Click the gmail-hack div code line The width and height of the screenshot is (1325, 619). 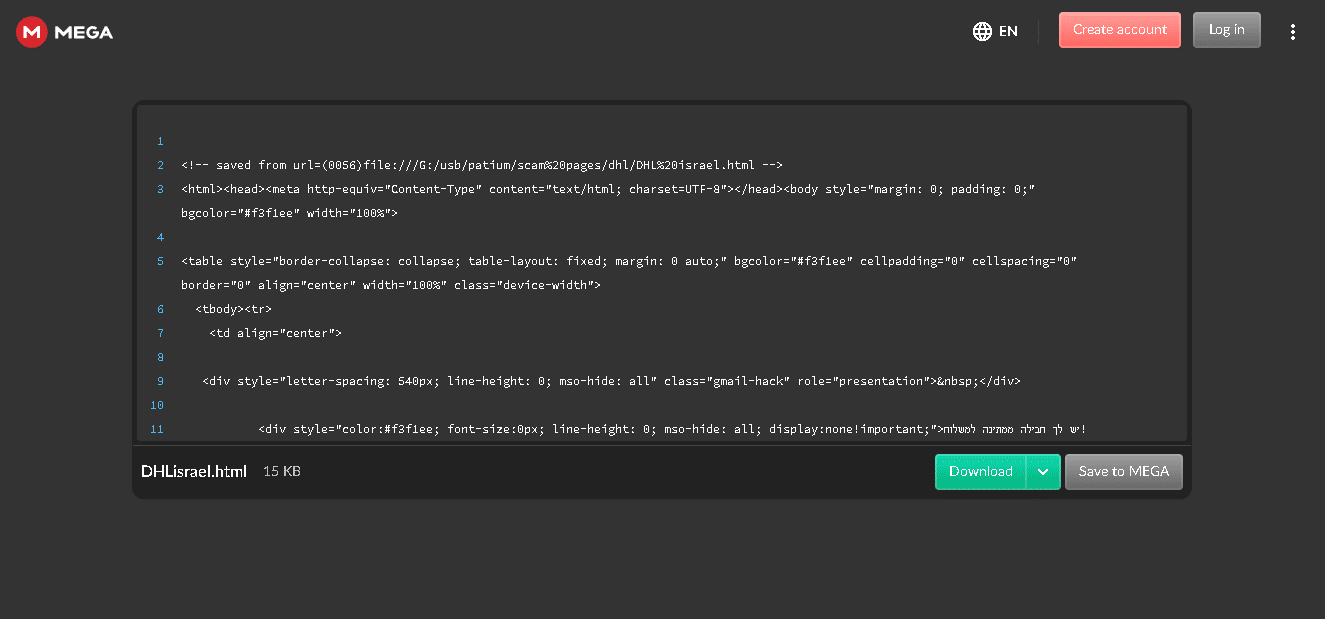point(610,382)
